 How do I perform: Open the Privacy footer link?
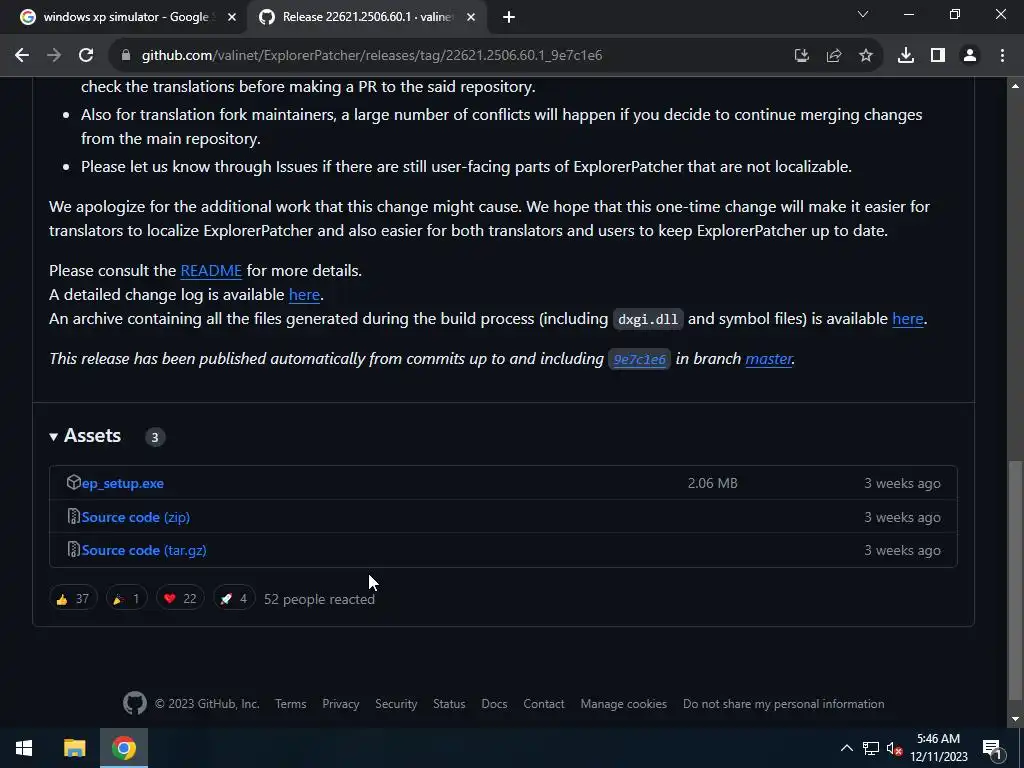pos(341,704)
